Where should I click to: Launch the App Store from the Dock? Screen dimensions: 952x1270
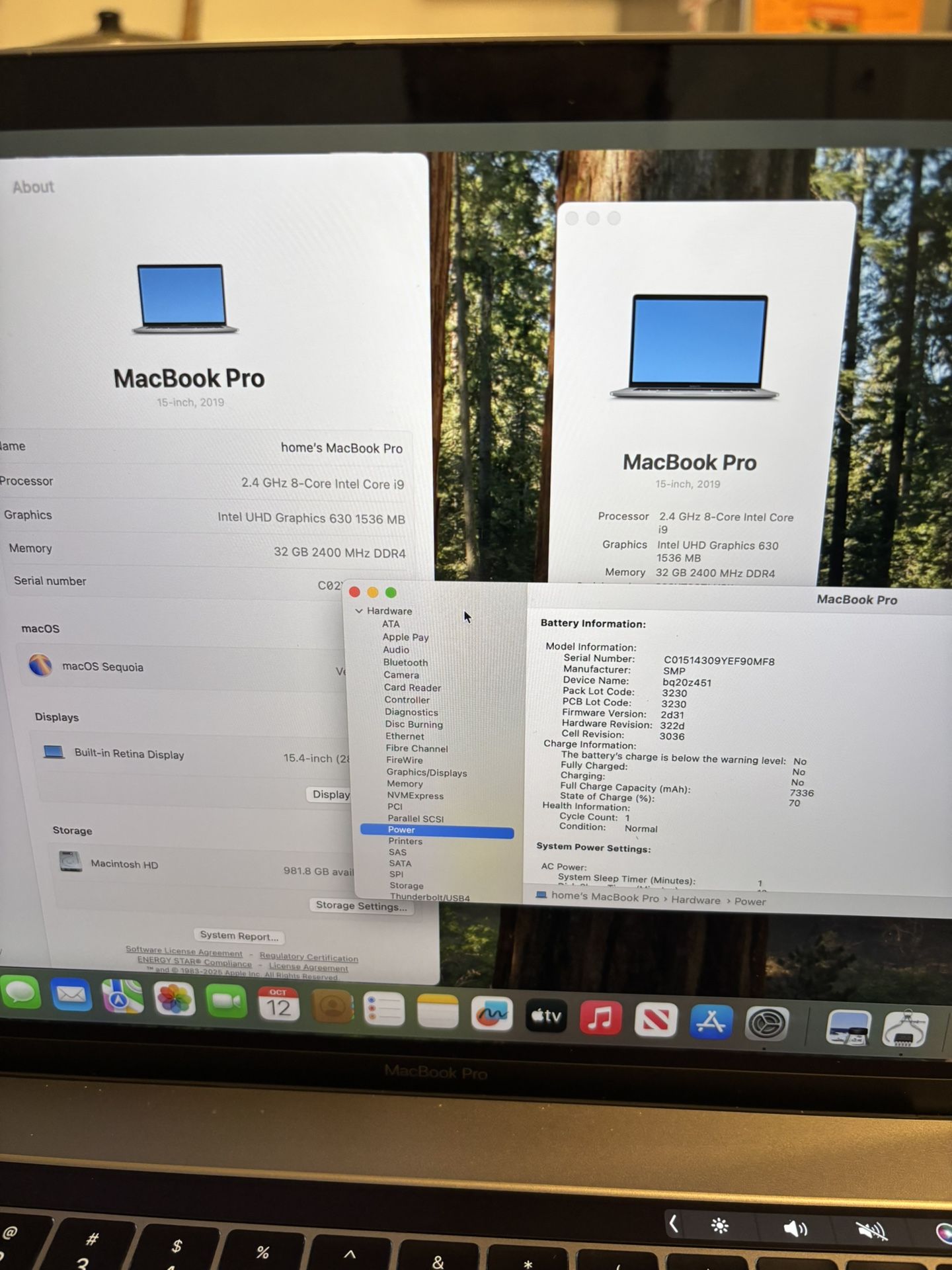pos(711,1023)
